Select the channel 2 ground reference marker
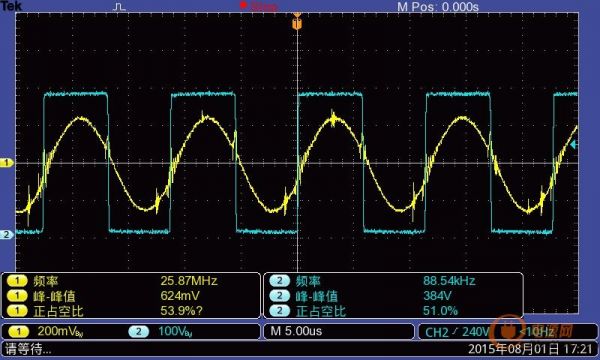This screenshot has width=600, height=360. (x=7, y=235)
